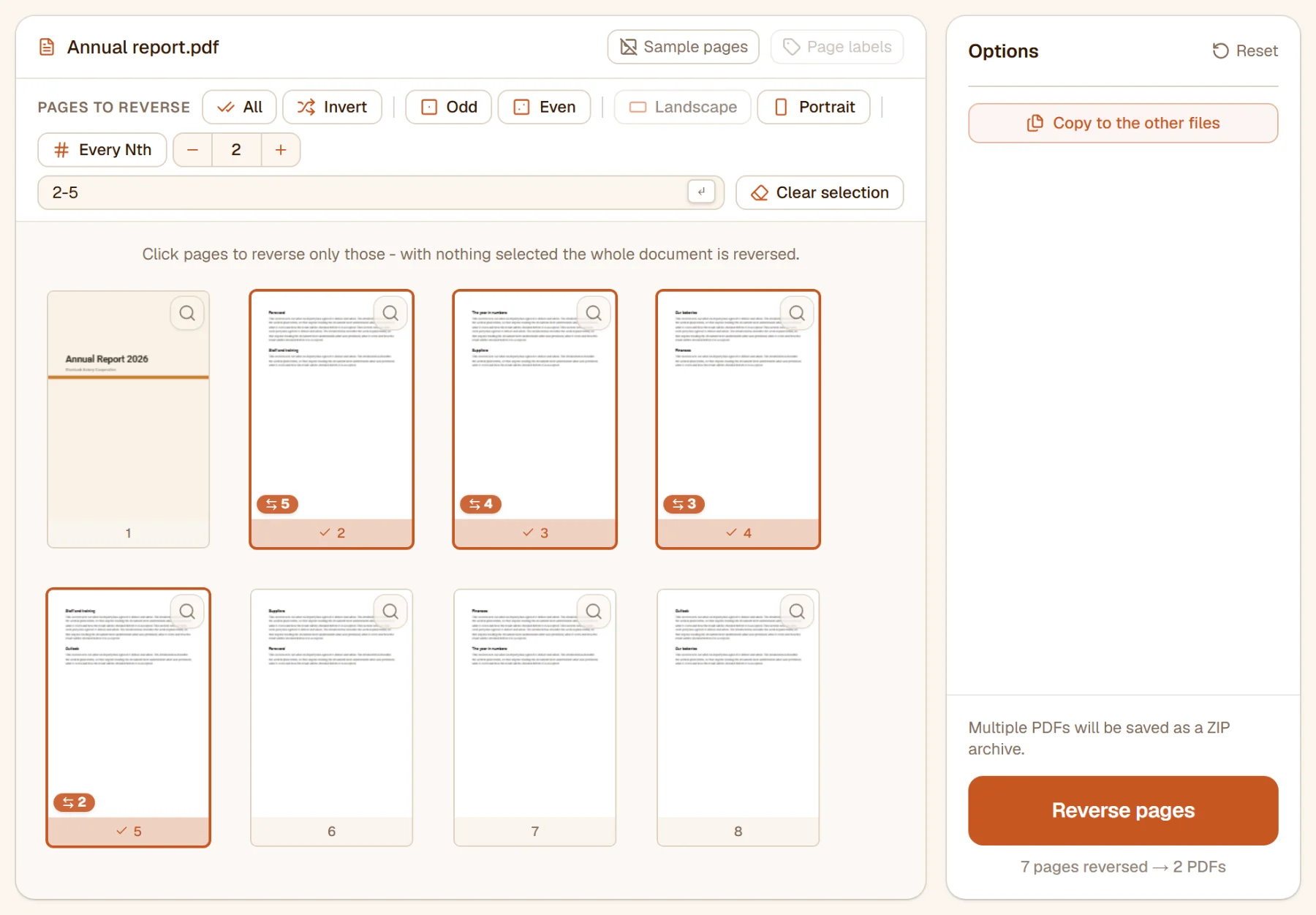1316x915 pixels.
Task: Invert the current page selection
Action: pyautogui.click(x=332, y=107)
